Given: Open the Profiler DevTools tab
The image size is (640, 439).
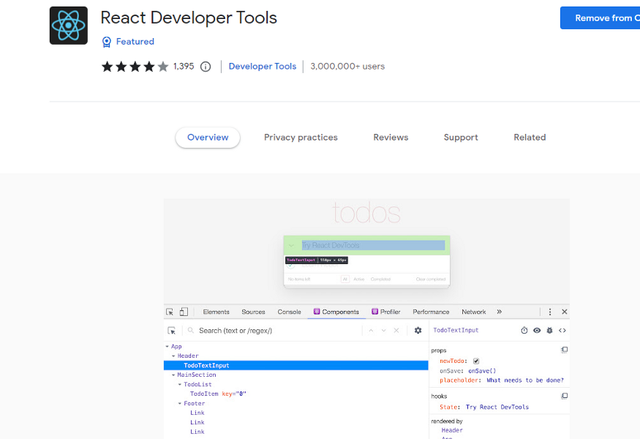Looking at the screenshot, I should click(x=386, y=312).
